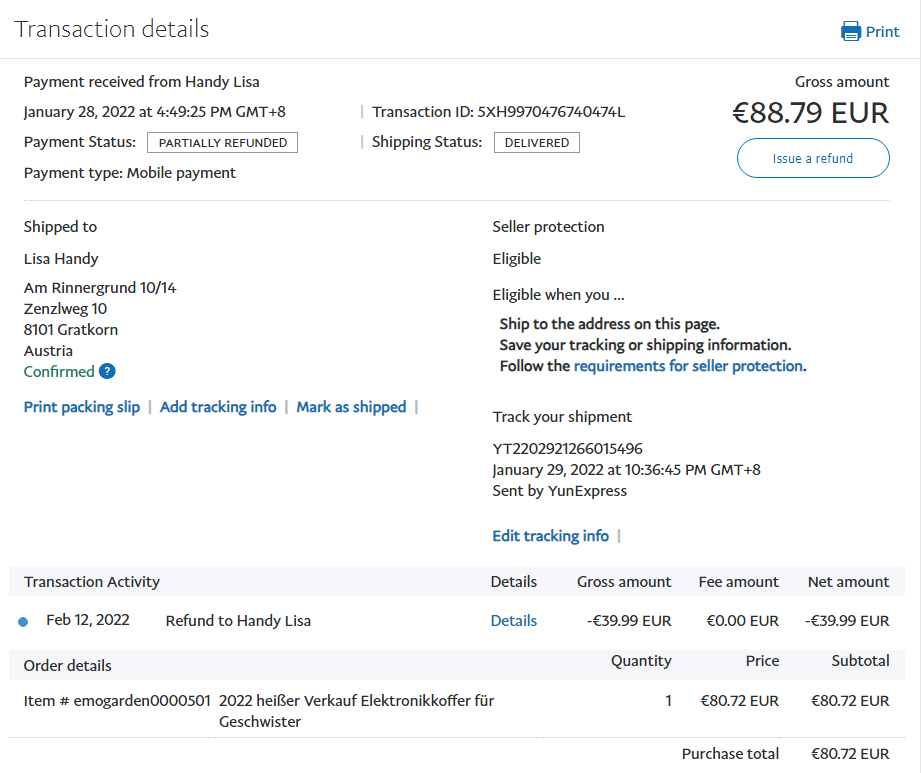
Task: Click the blue dot beside Feb 12, 2022
Action: pos(23,622)
